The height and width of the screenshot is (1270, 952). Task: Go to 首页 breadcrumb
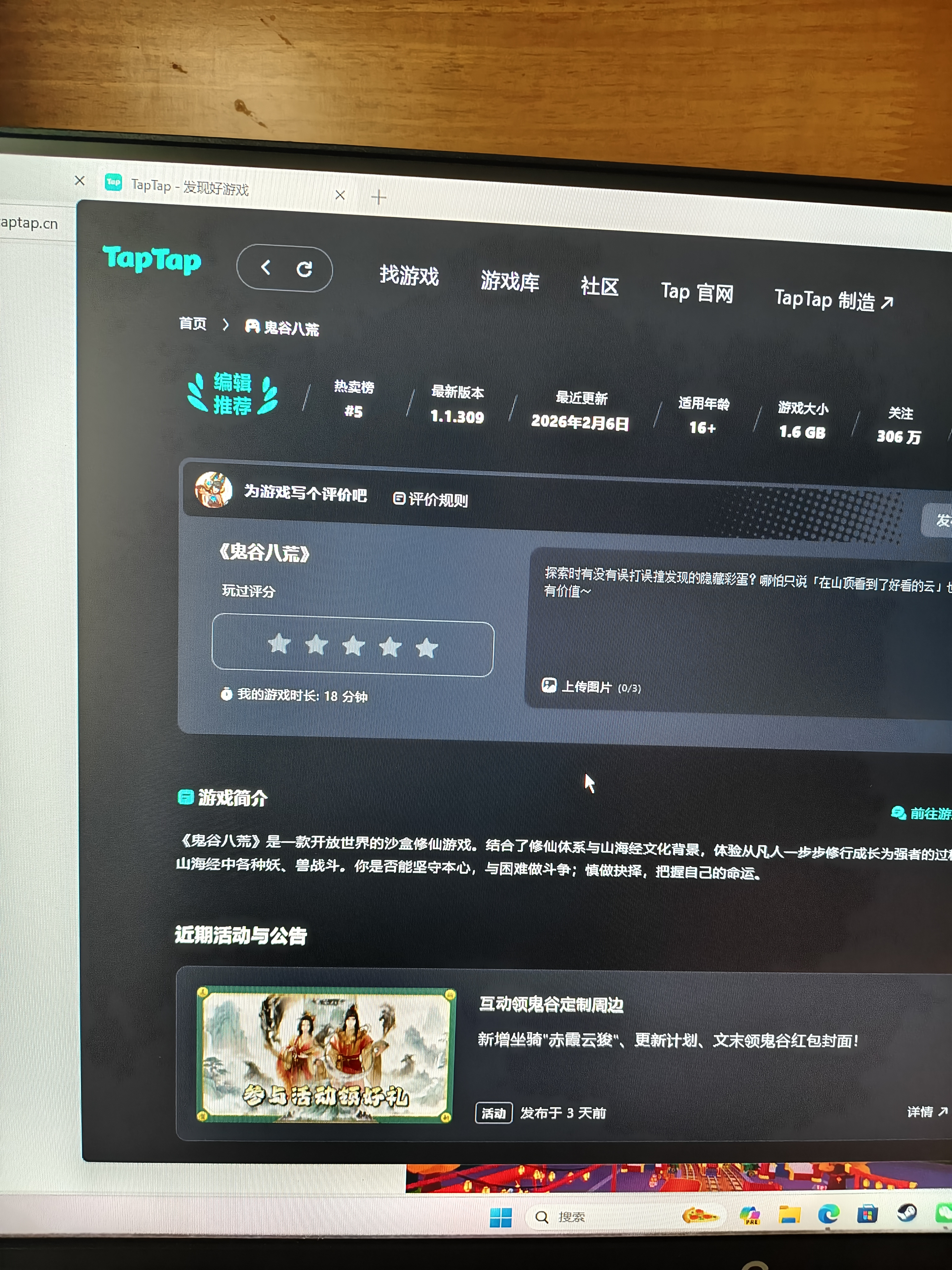point(193,324)
